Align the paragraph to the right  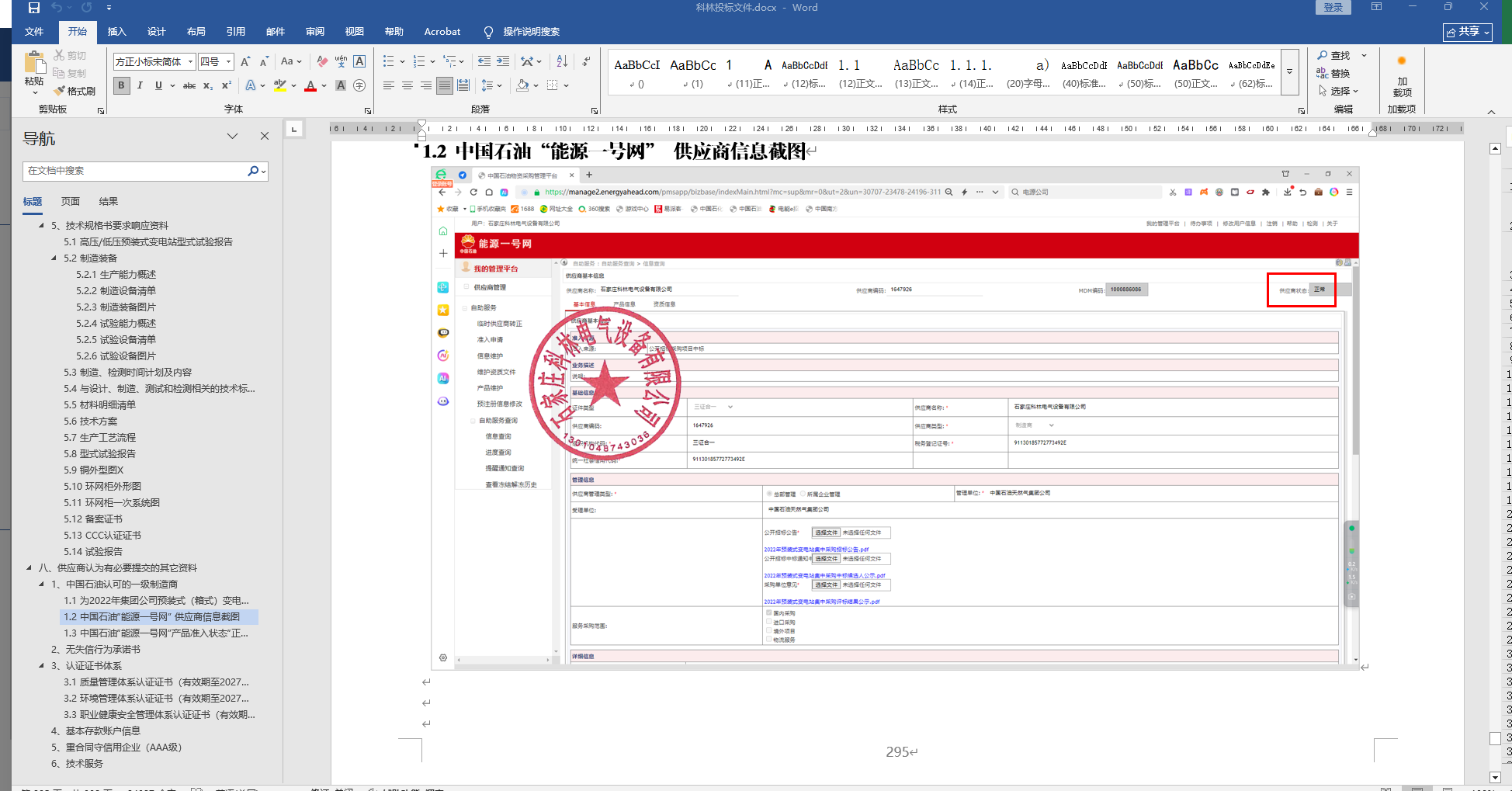426,85
